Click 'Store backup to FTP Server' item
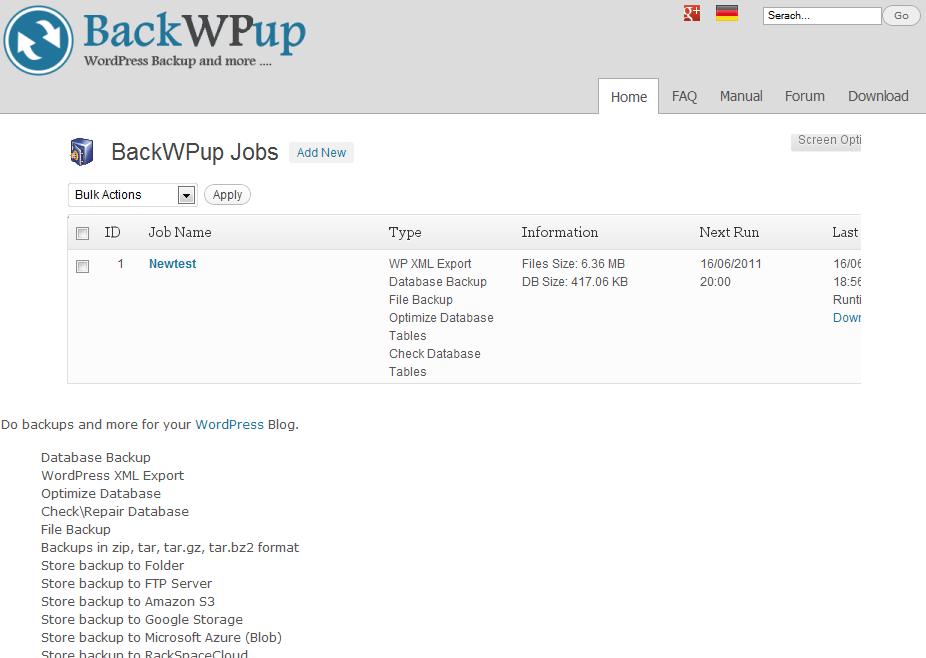 tap(126, 584)
